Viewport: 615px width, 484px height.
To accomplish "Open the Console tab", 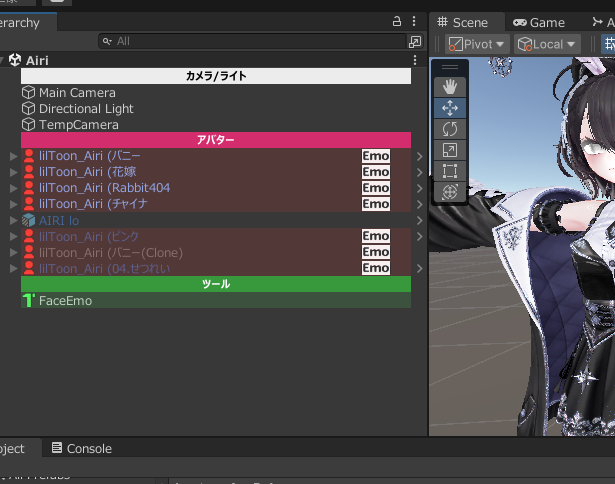I will [82, 448].
